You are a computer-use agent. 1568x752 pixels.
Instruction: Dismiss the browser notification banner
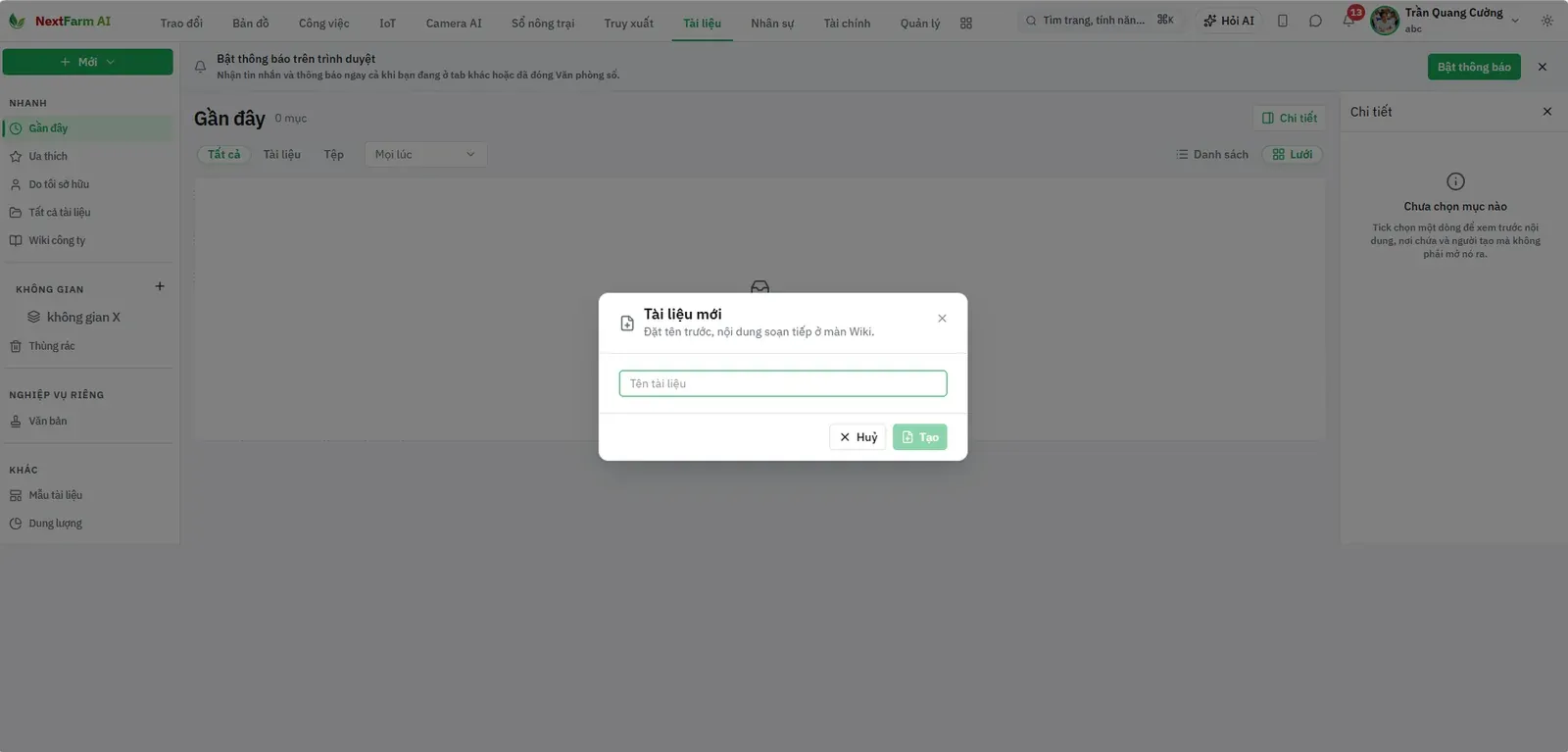(1543, 67)
